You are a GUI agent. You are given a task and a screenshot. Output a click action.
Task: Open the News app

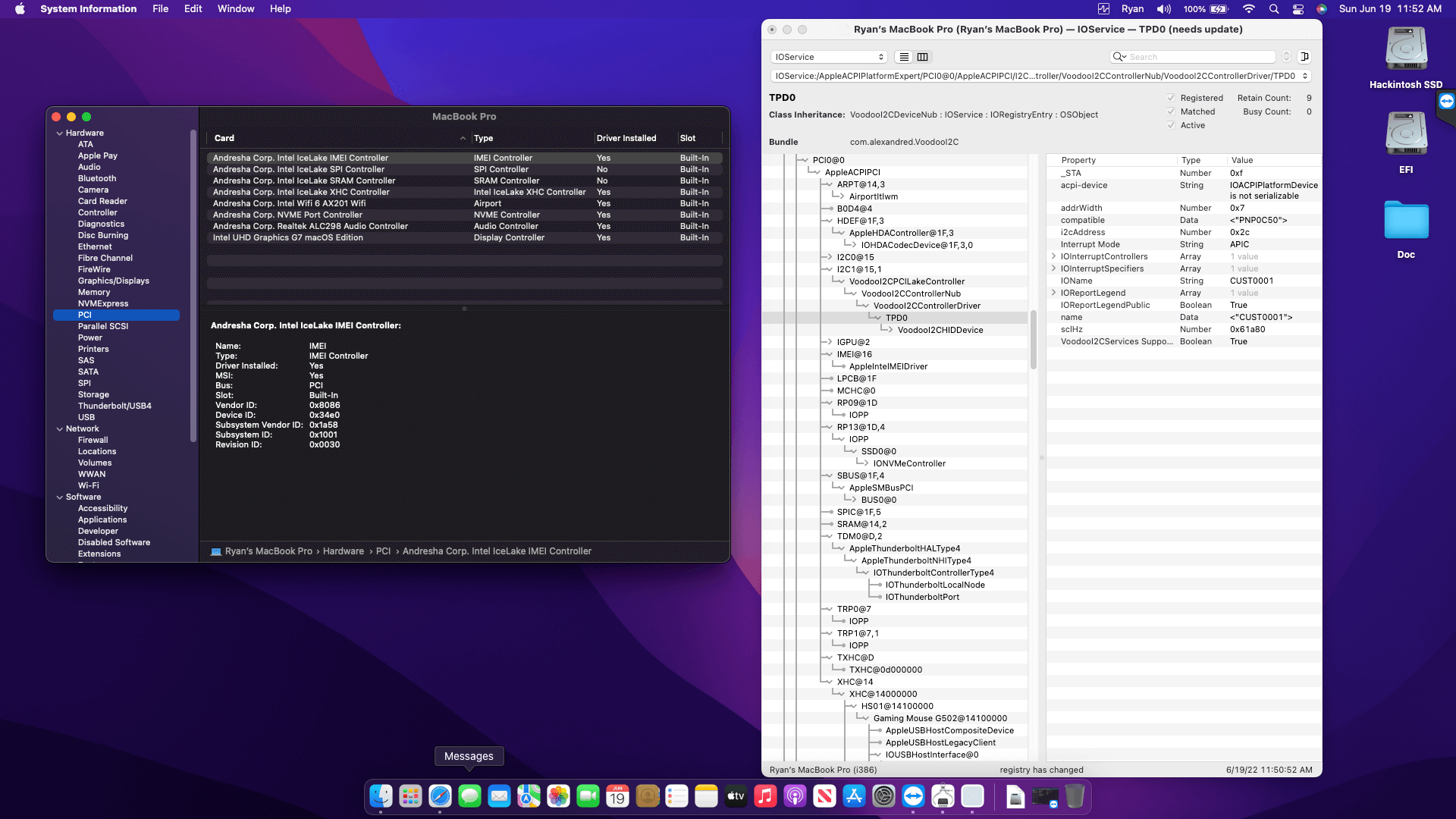point(824,796)
